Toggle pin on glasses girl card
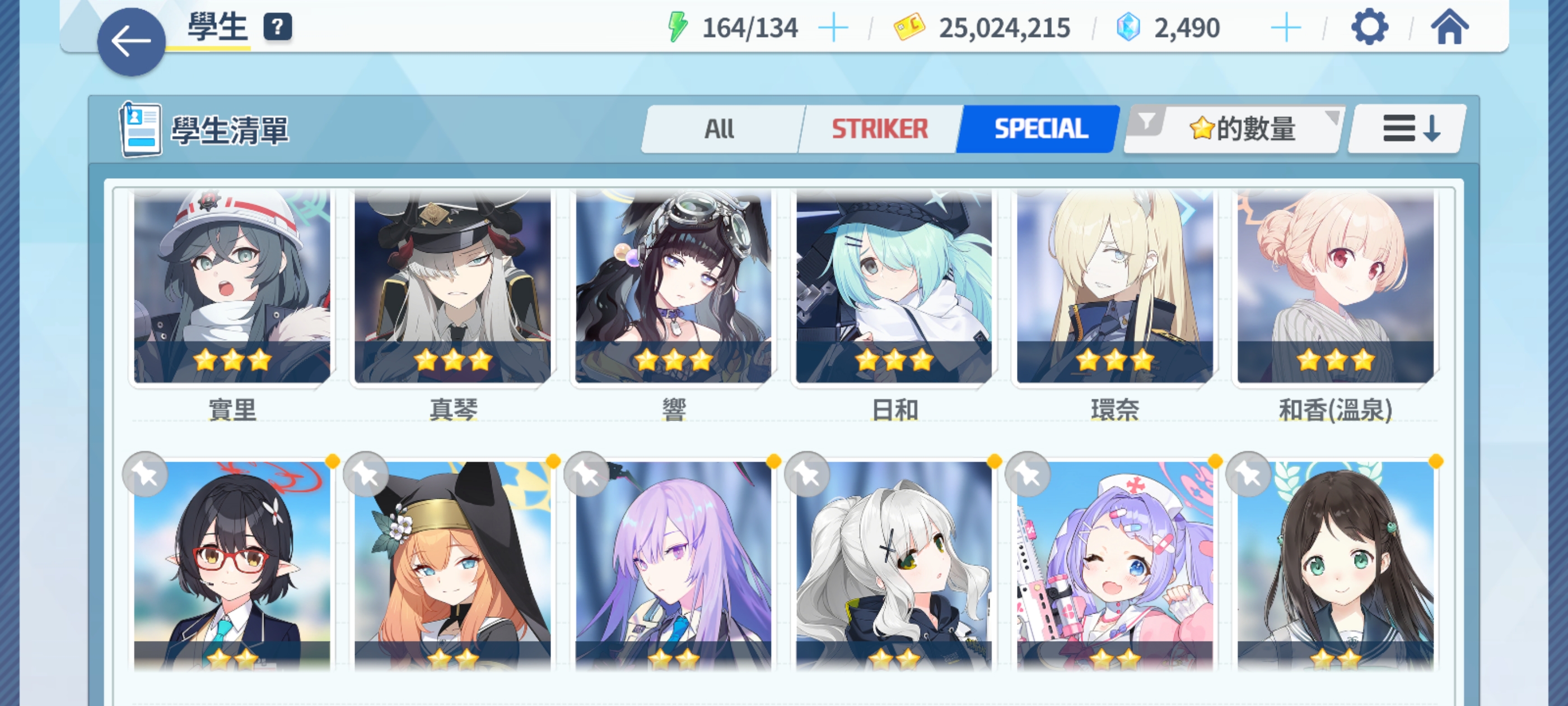Screen dimensions: 1568x706 (145, 474)
